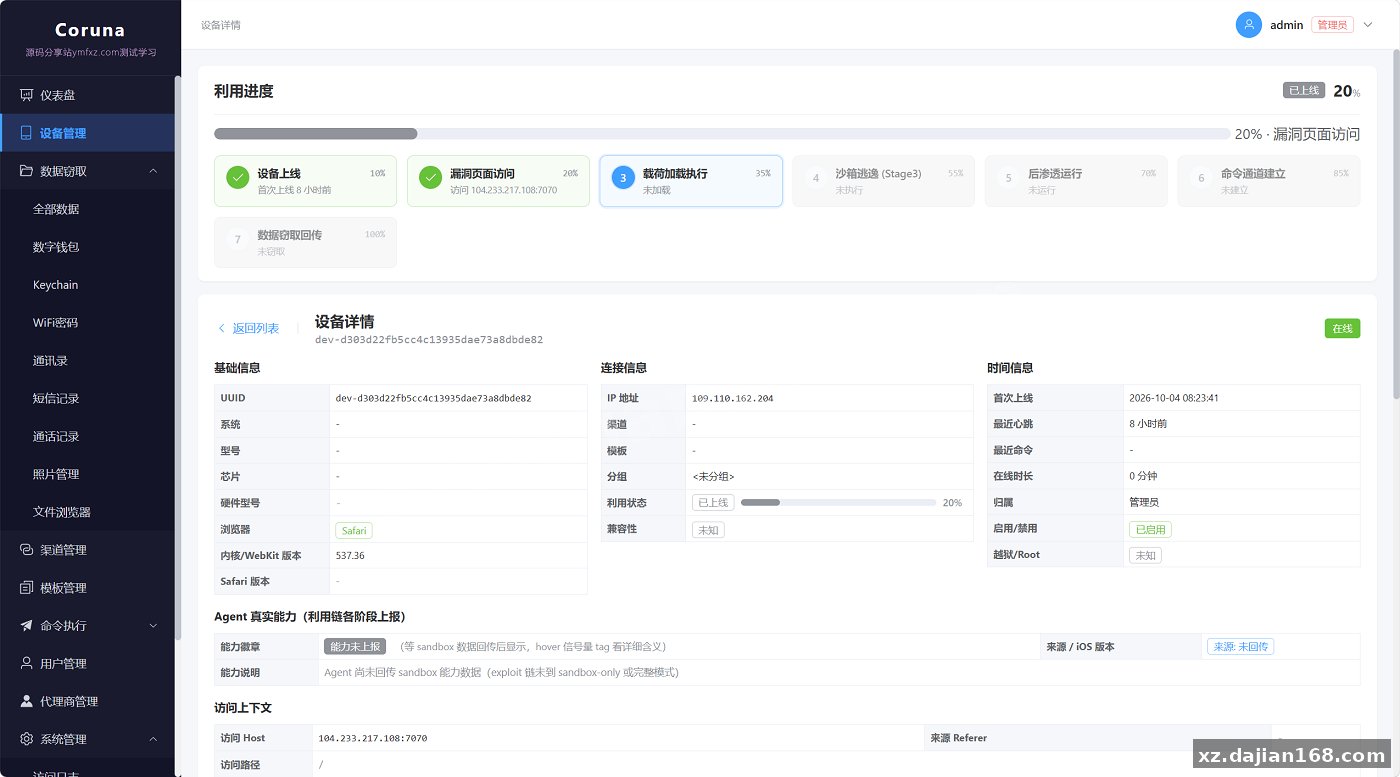Click the 已启用 status tag
Viewport: 1400px width, 777px height.
1150,529
